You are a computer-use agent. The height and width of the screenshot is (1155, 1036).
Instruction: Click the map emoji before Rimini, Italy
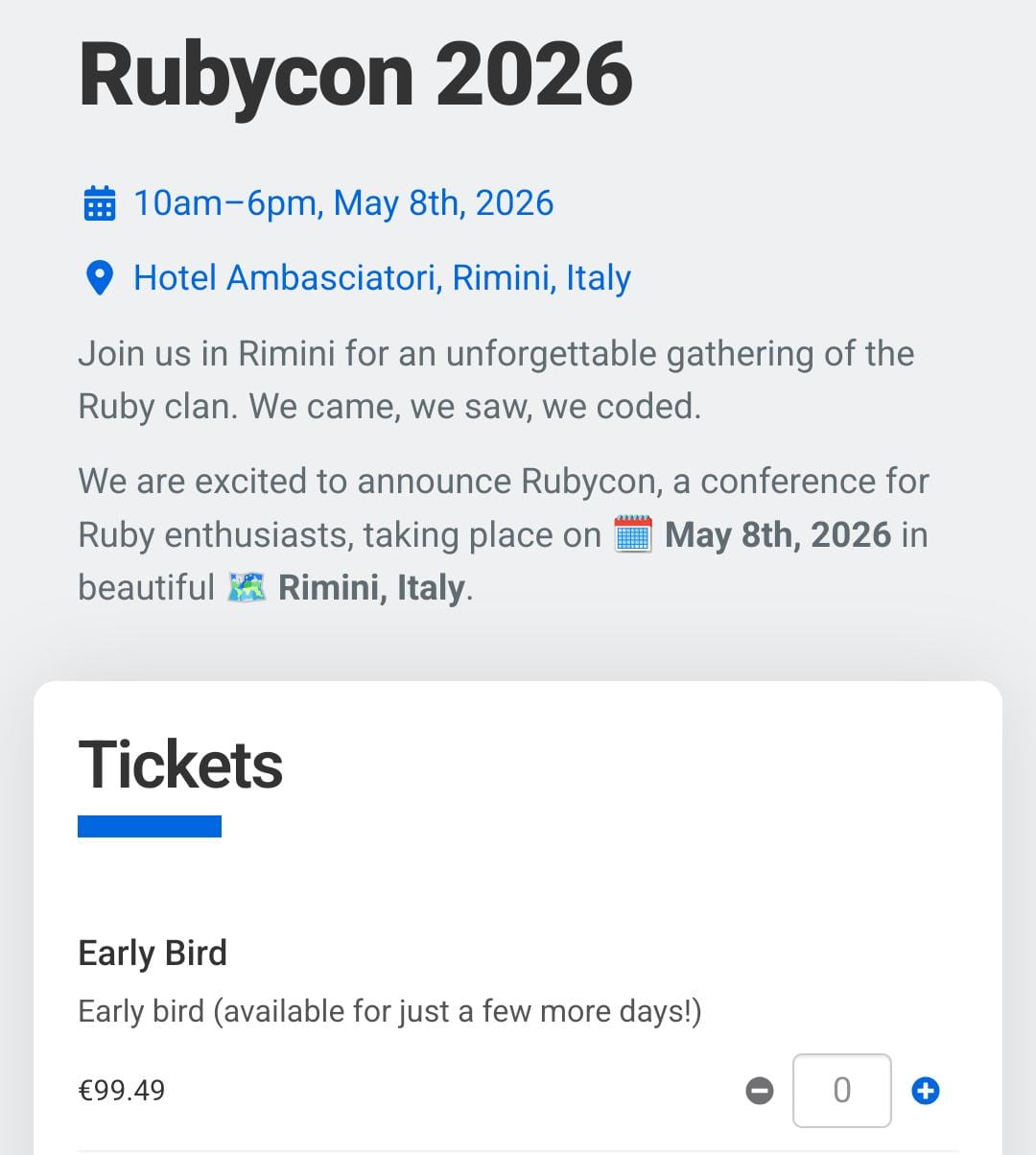click(247, 587)
